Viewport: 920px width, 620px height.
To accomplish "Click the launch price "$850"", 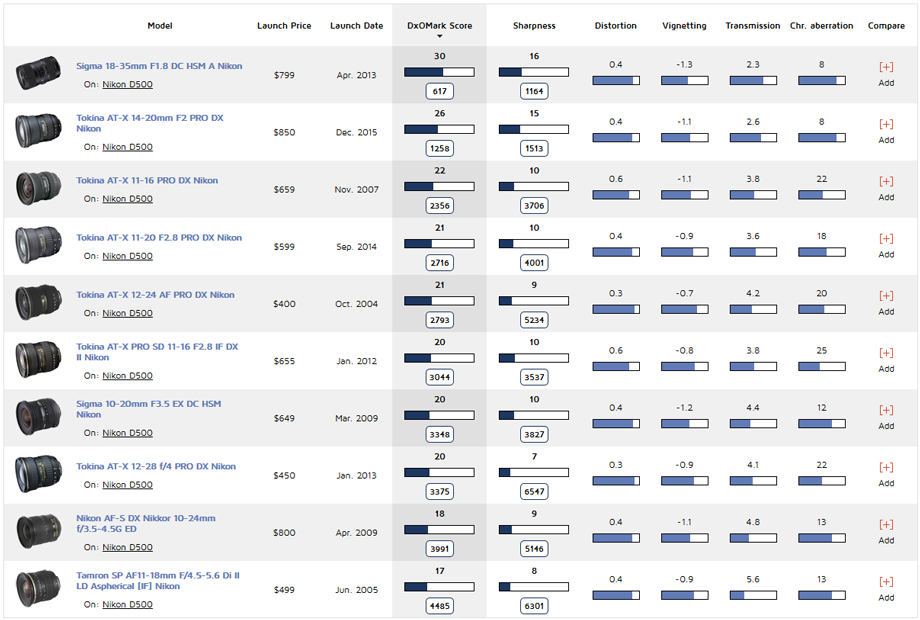I will pyautogui.click(x=284, y=133).
